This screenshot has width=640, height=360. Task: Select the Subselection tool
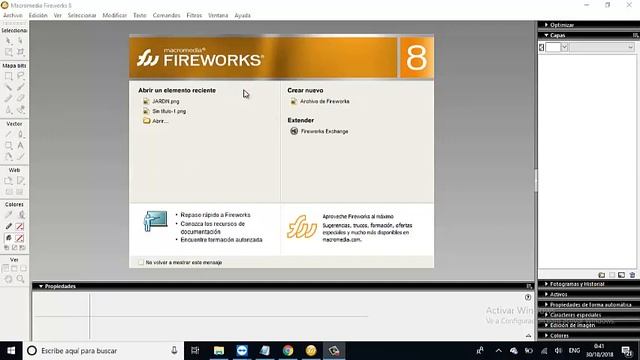(x=20, y=41)
